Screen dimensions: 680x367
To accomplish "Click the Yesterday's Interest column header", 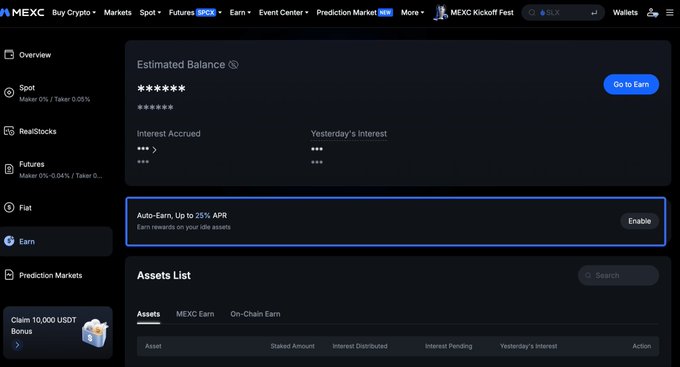I will click(x=528, y=346).
